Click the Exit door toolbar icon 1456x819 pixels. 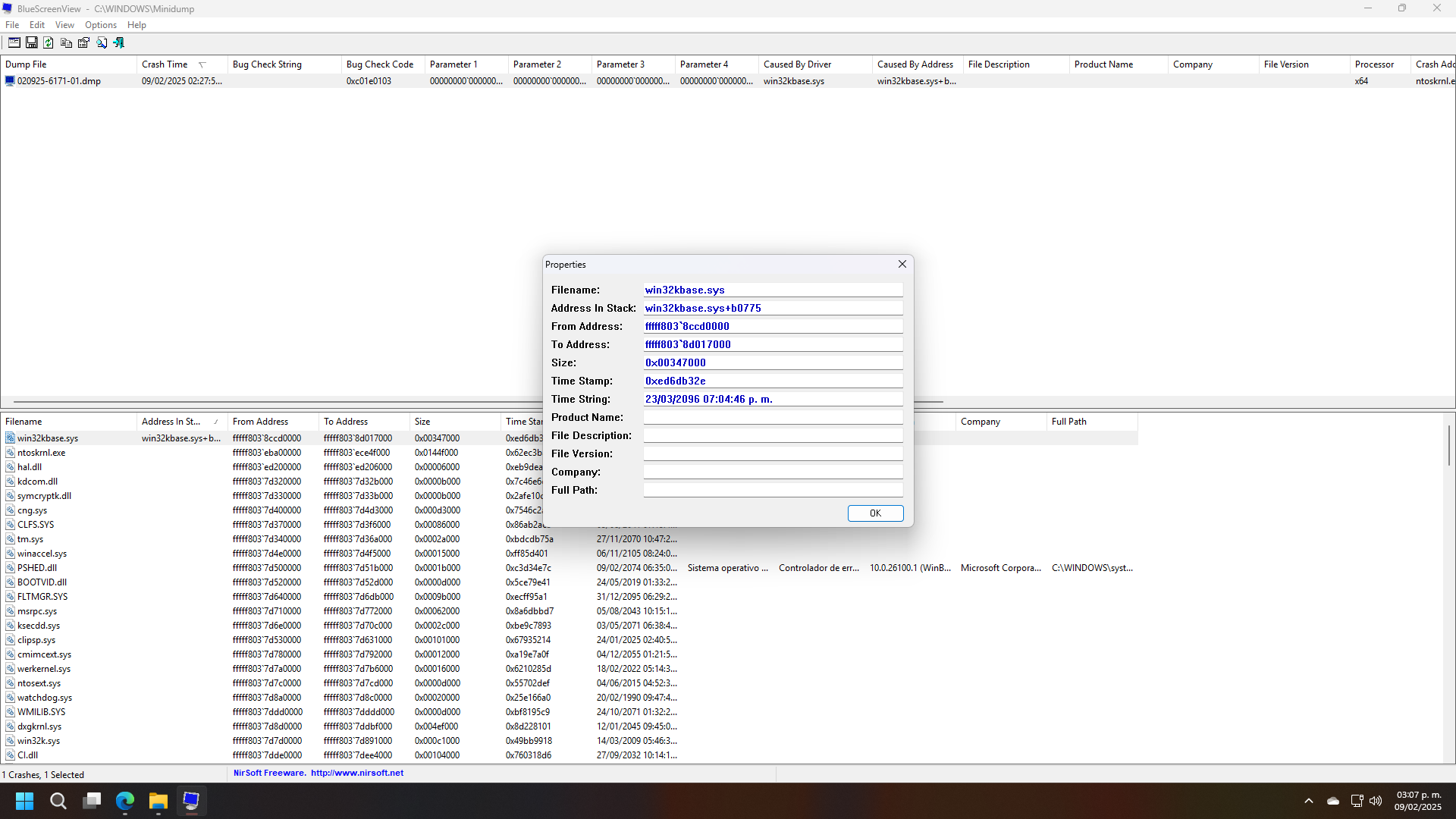(x=118, y=42)
